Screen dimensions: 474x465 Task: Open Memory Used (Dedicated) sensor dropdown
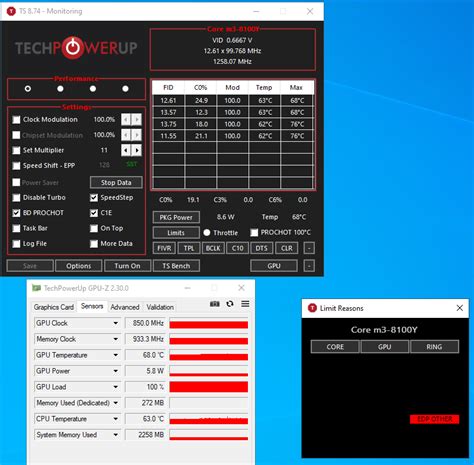(116, 403)
